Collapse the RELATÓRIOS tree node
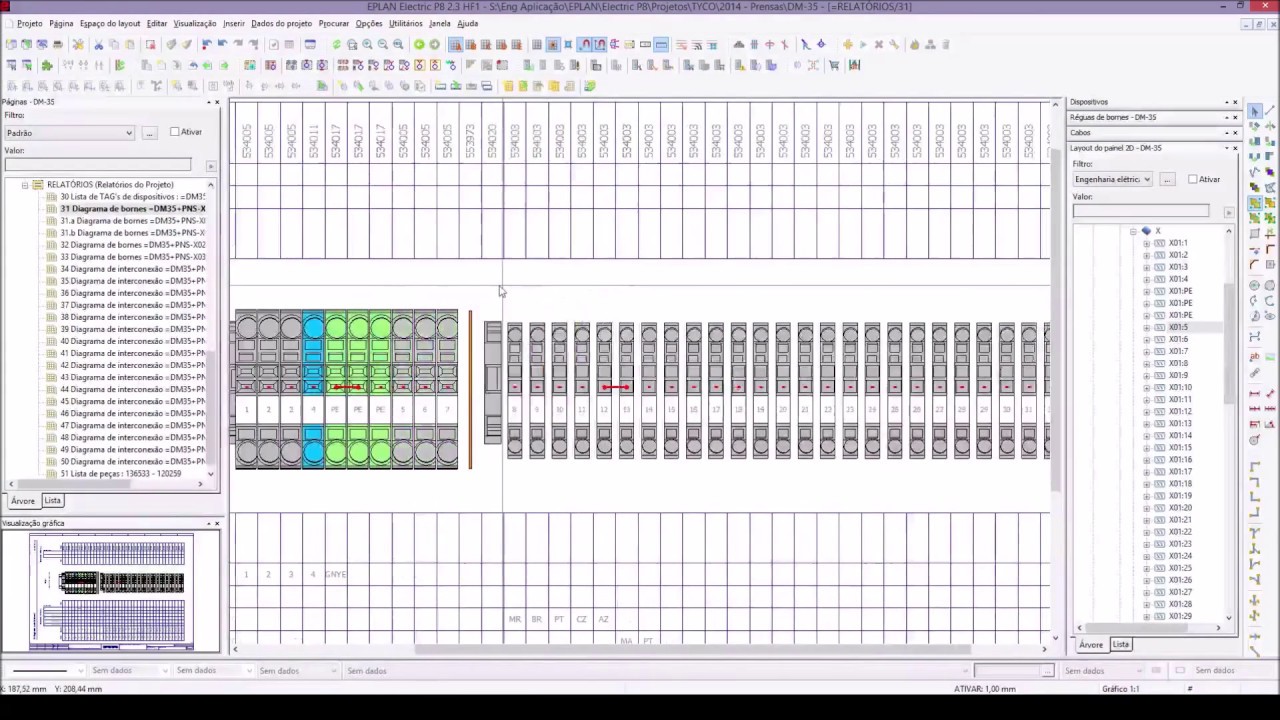 click(25, 185)
